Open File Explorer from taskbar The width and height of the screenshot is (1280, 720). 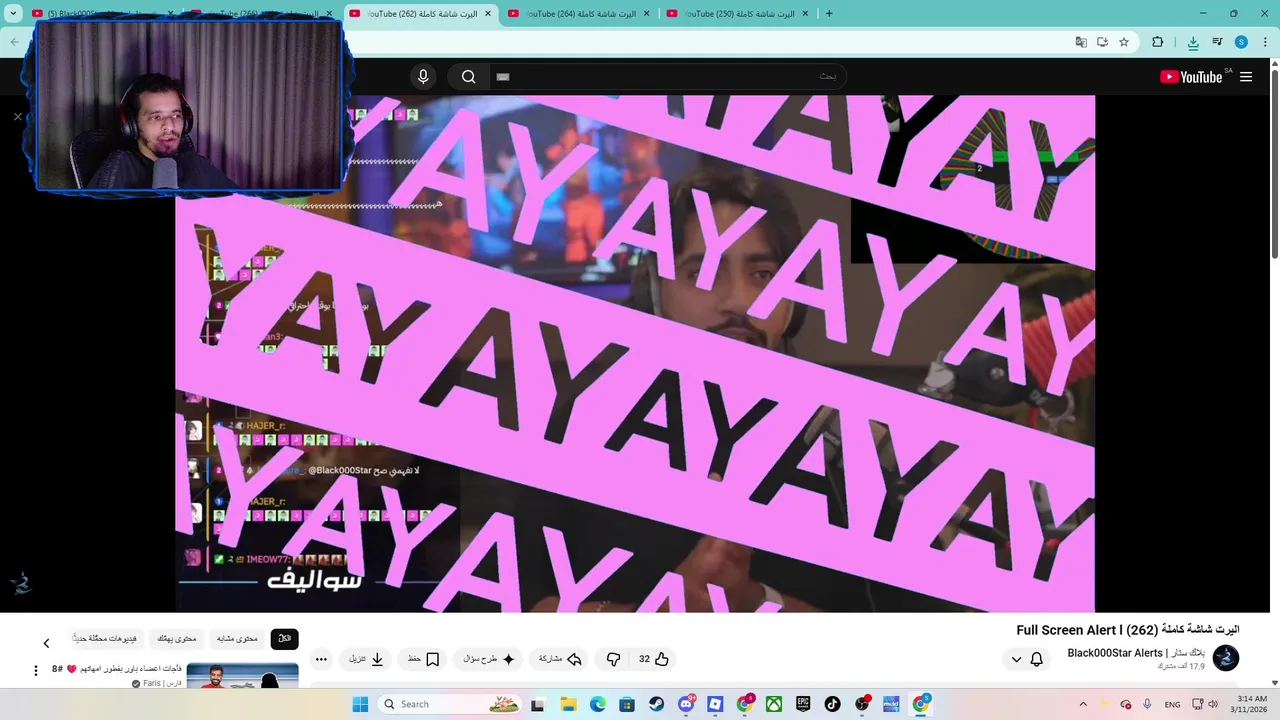(x=568, y=704)
